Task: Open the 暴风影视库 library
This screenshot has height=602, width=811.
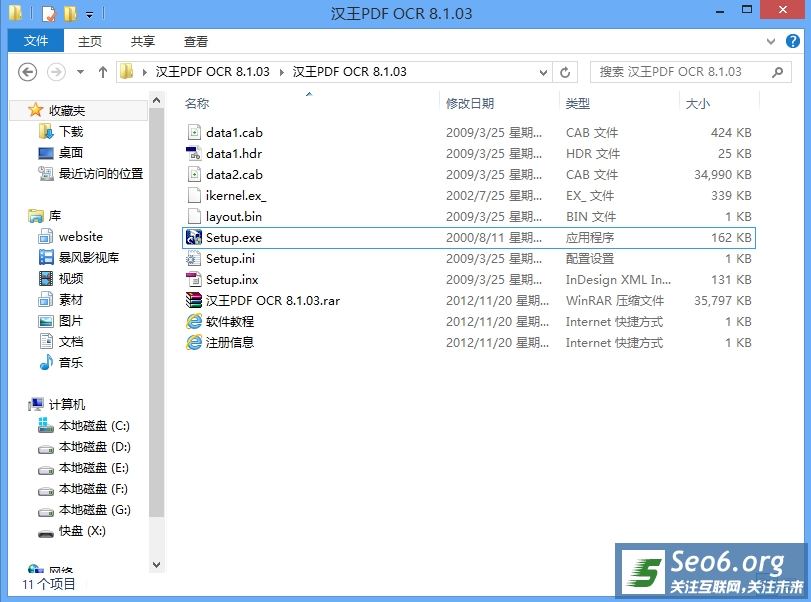Action: coord(89,258)
